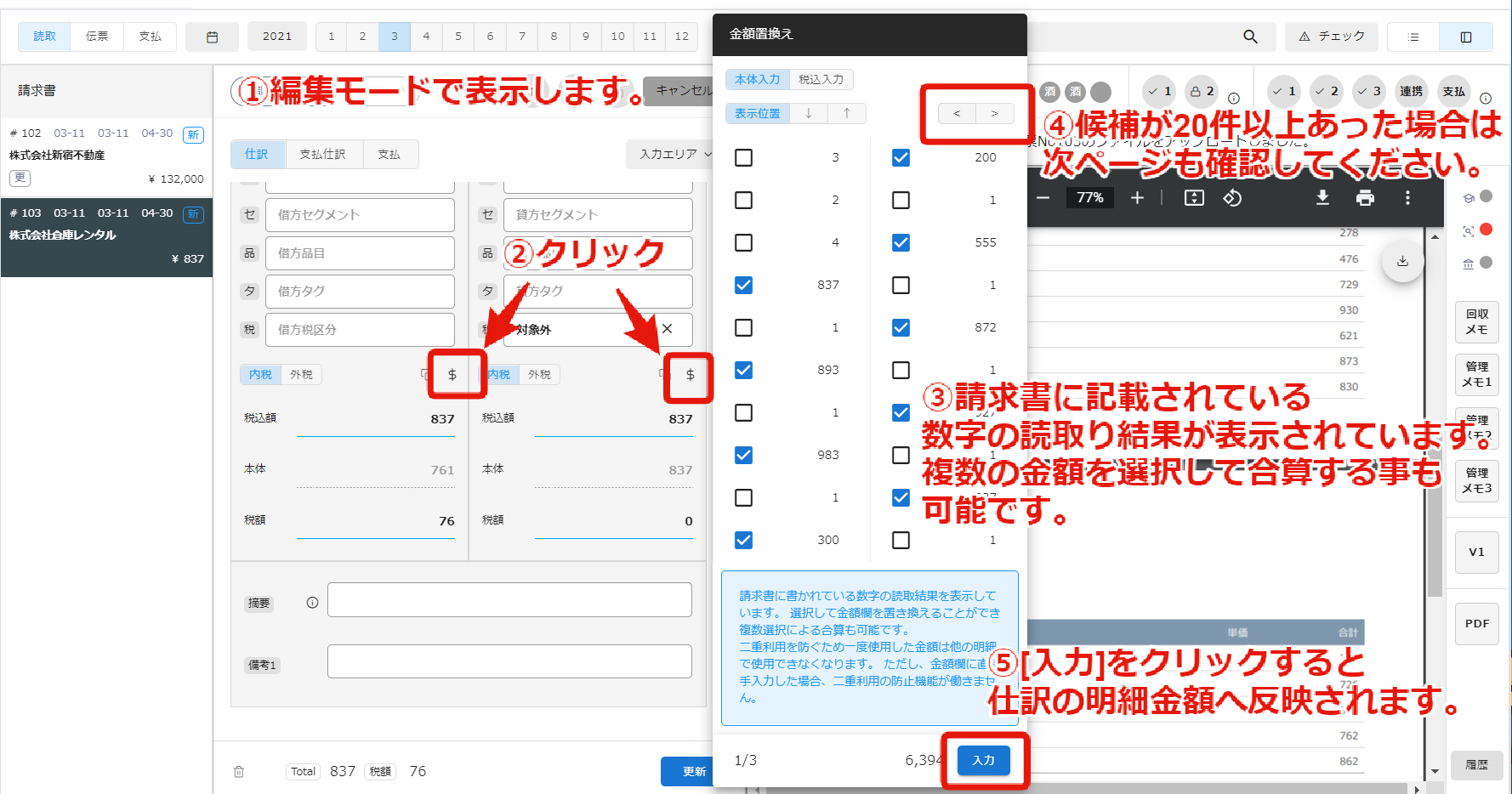Click the search magnifier icon
The height and width of the screenshot is (794, 1512).
pos(1250,37)
